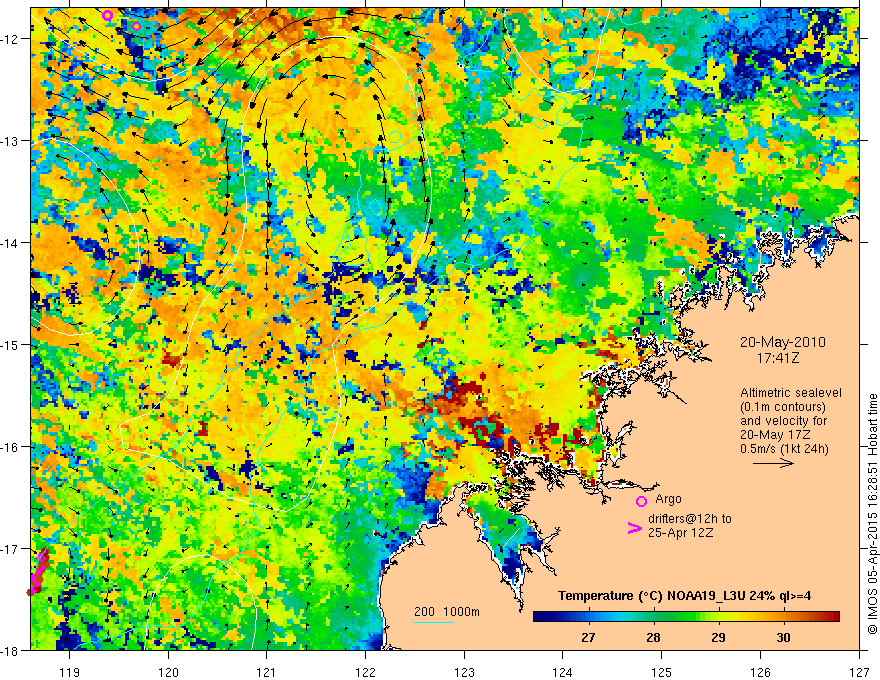Screen dimensions: 880x680
Task: Click the 'drifters@12h to' legend text
Action: (x=690, y=519)
